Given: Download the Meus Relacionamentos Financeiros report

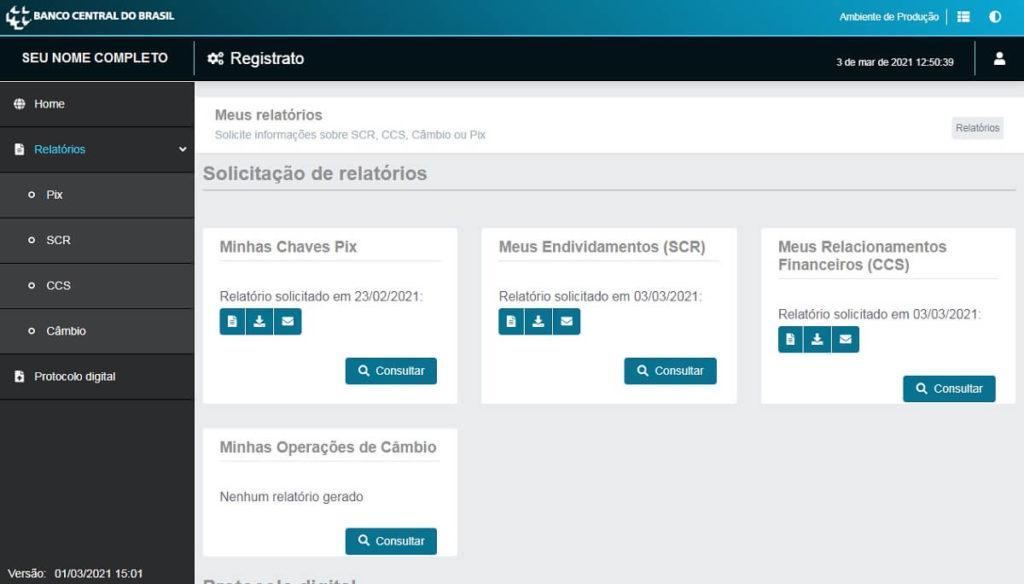Looking at the screenshot, I should click(x=817, y=339).
